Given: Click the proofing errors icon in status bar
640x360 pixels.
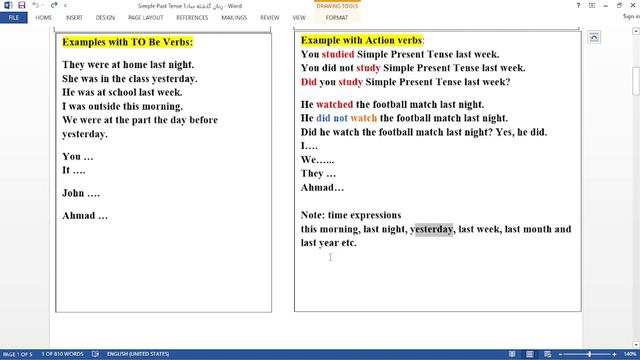Looking at the screenshot, I should tap(95, 354).
